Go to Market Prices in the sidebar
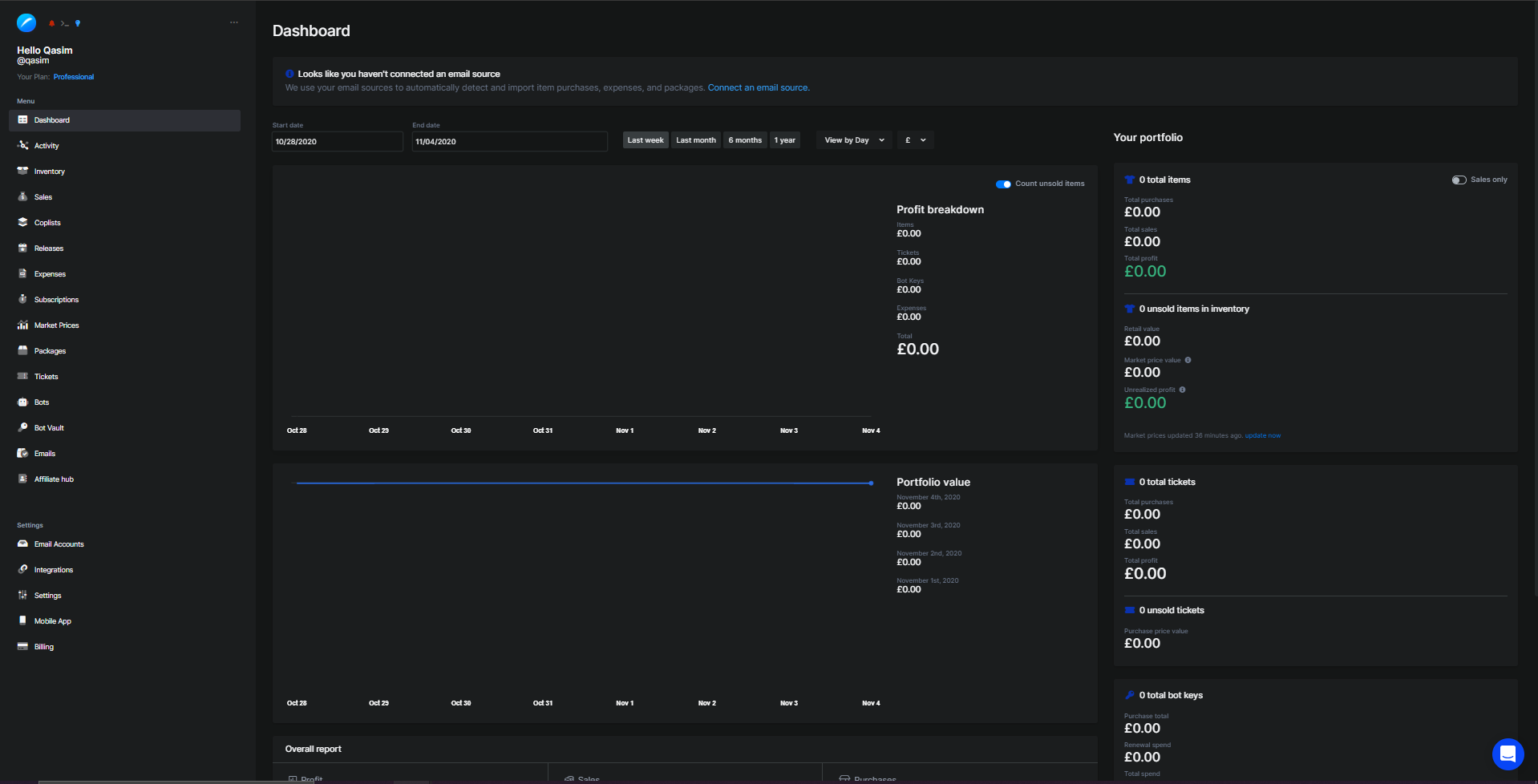Viewport: 1538px width, 784px height. pos(56,325)
